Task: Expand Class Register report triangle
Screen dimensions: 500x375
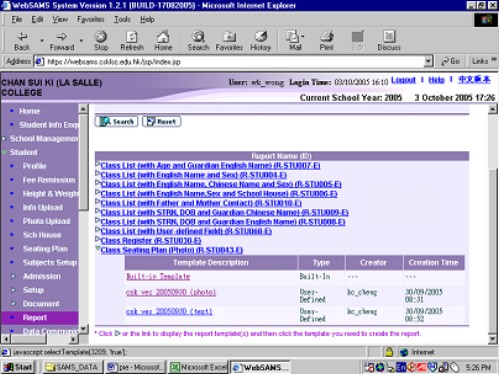Action: coord(98,239)
